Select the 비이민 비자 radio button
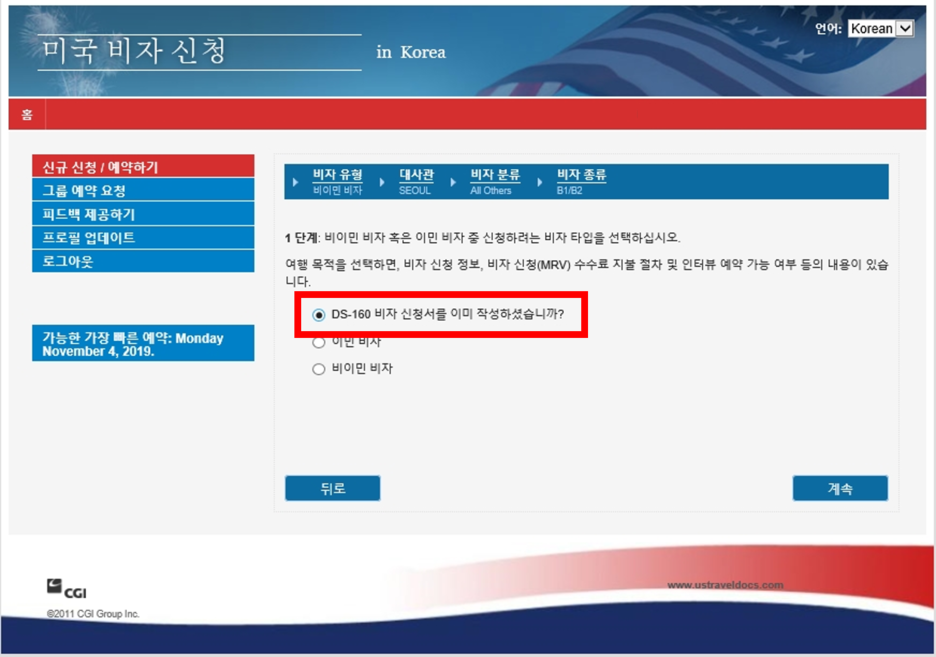This screenshot has width=936, height=657. (x=319, y=369)
